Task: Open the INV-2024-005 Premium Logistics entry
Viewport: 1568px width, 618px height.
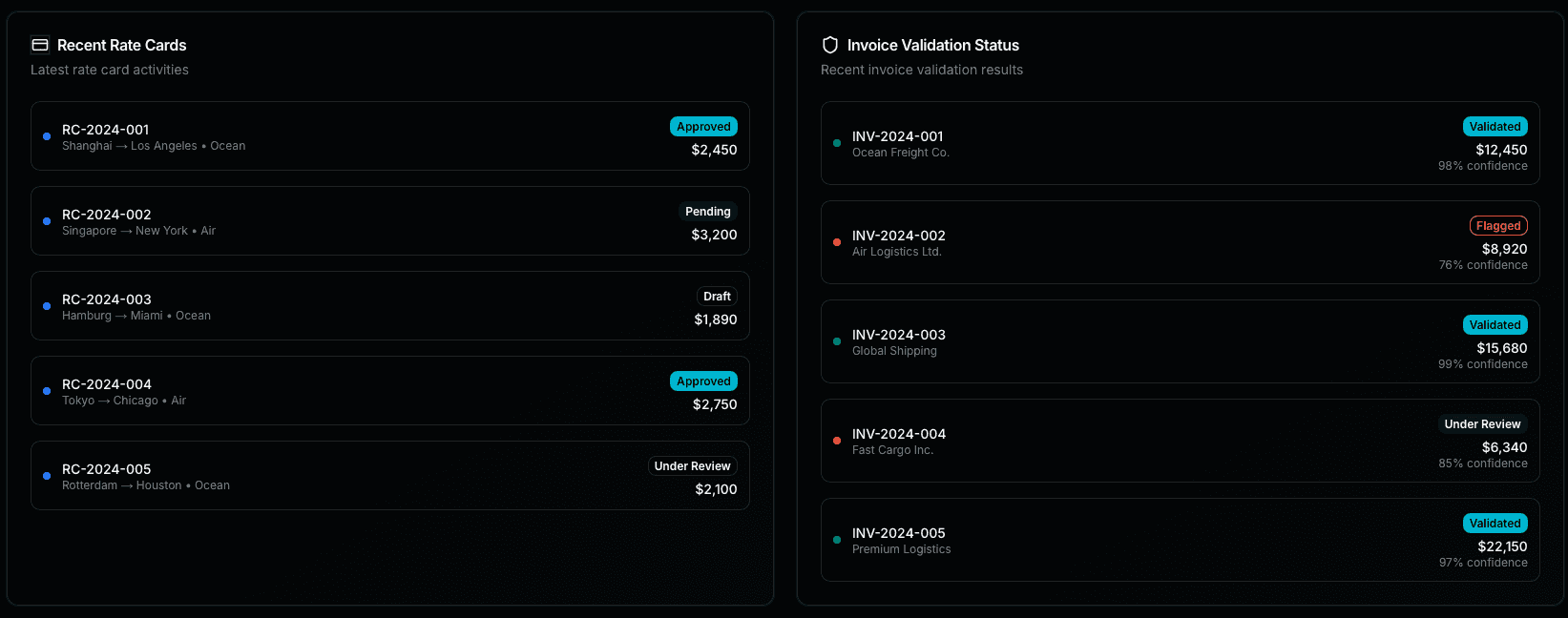Action: 1181,540
